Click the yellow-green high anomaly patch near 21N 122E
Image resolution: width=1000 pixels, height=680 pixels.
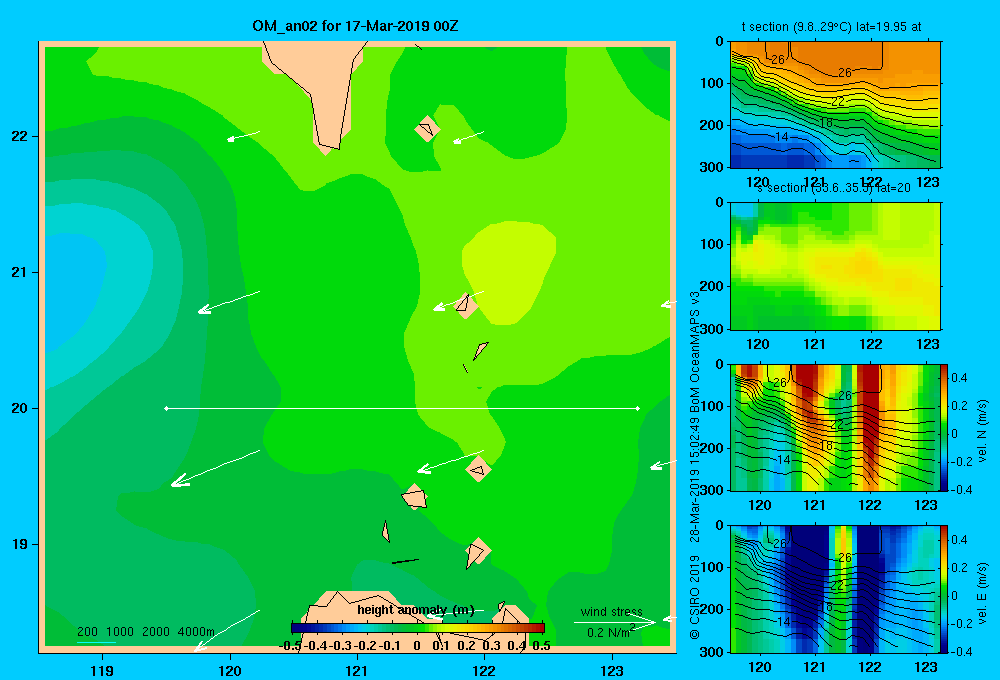(509, 271)
